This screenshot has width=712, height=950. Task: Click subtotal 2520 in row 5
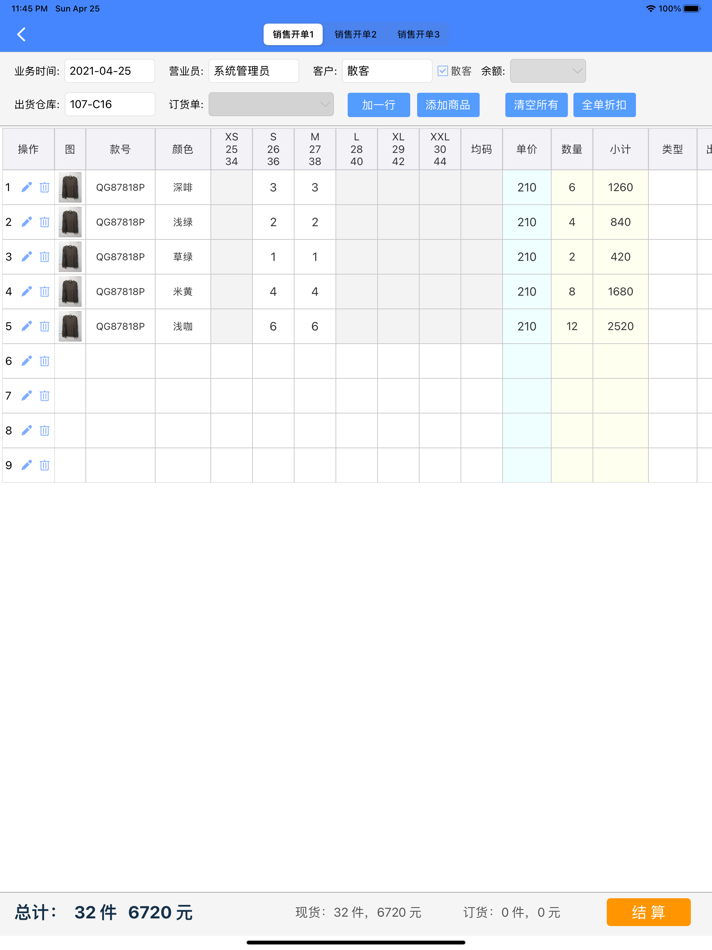pos(621,326)
